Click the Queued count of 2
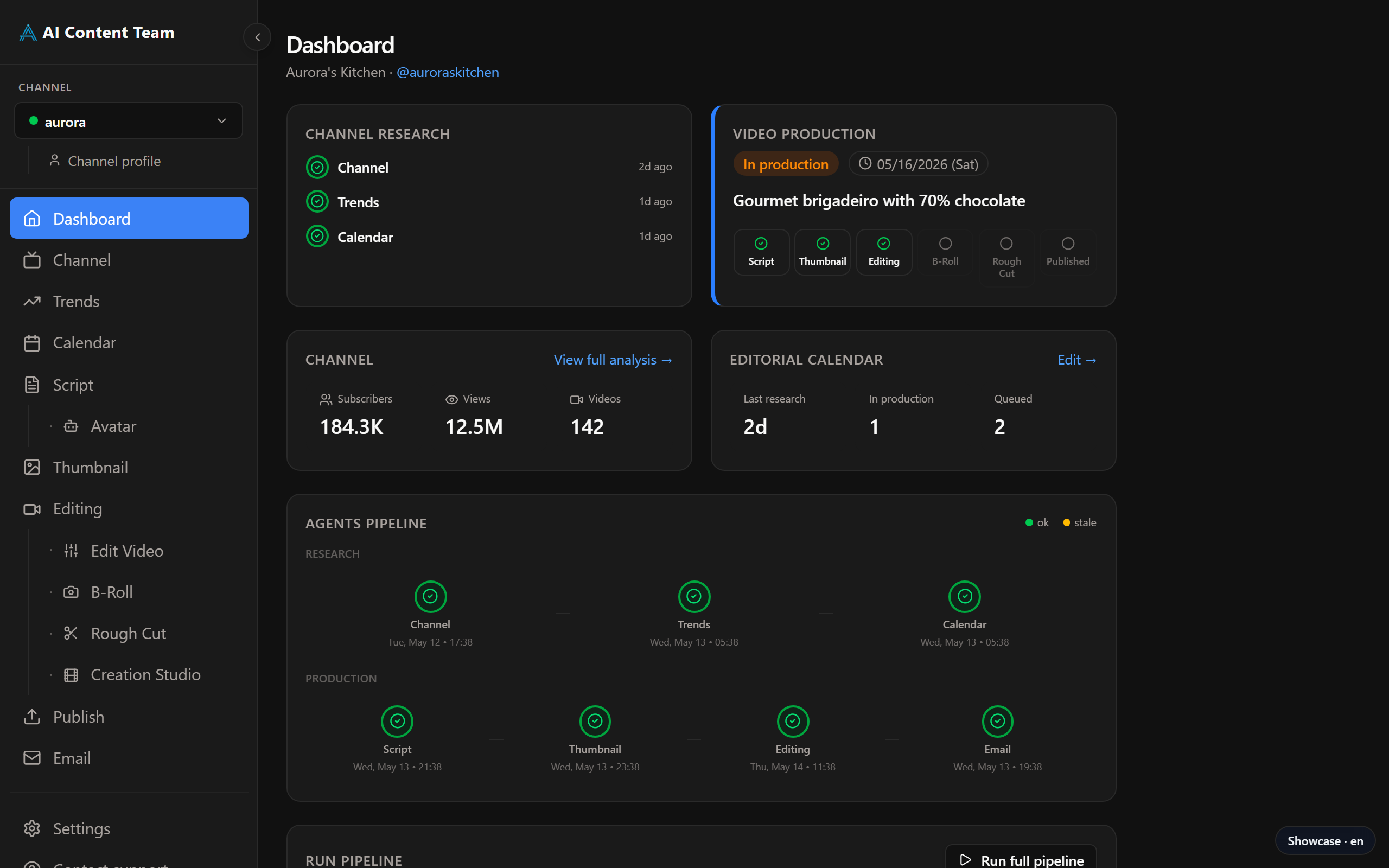This screenshot has height=868, width=1389. coord(999,426)
